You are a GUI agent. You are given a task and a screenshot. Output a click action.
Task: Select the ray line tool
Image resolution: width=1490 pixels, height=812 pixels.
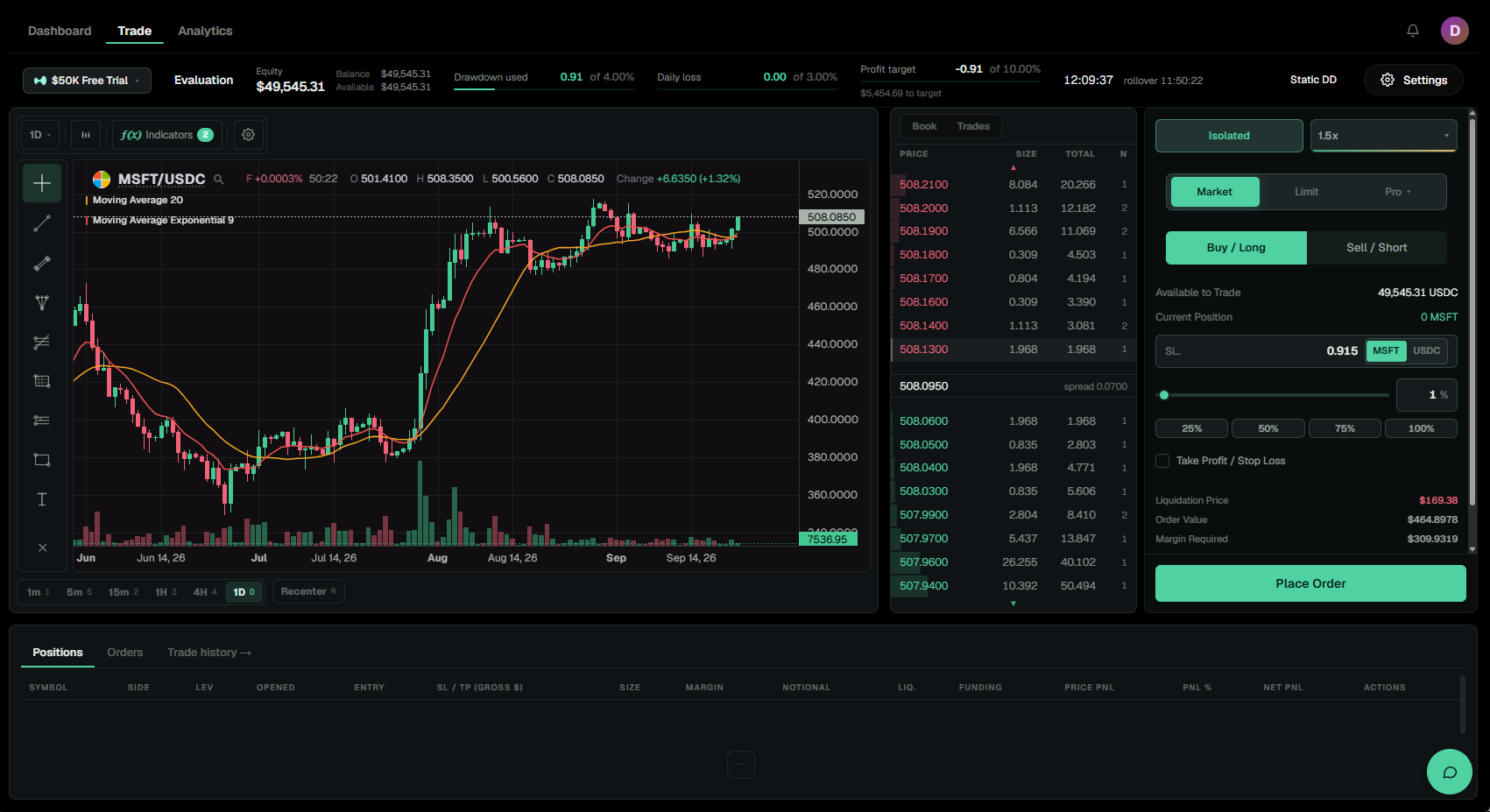click(x=42, y=264)
